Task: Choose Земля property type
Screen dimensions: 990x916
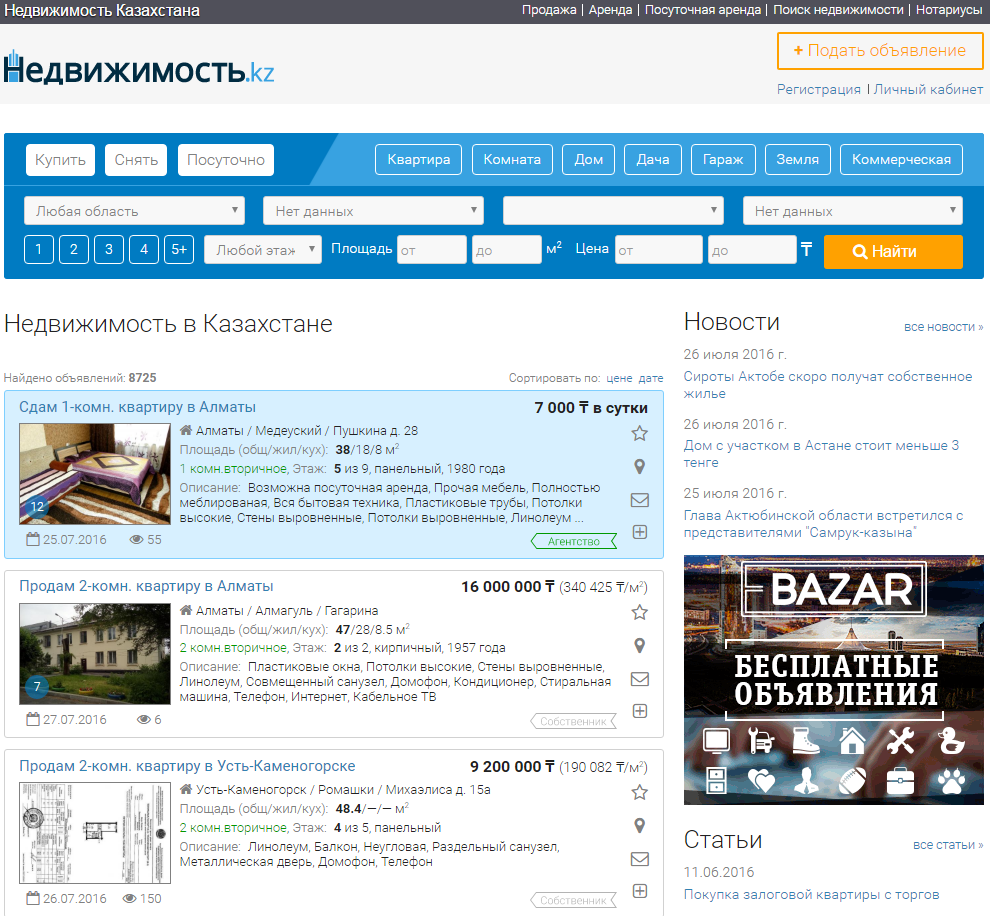Action: (797, 159)
